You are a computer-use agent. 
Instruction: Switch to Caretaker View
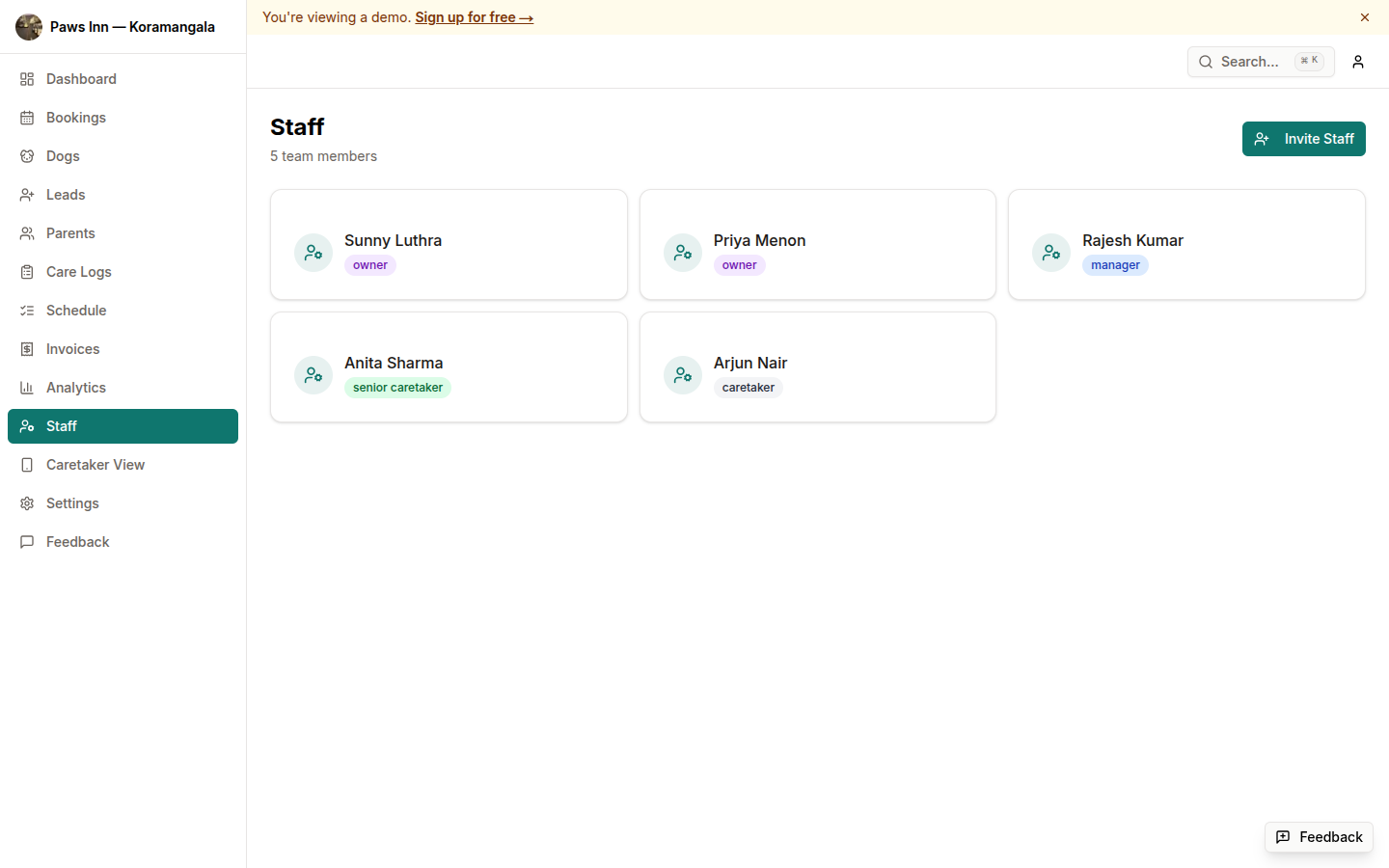point(95,465)
